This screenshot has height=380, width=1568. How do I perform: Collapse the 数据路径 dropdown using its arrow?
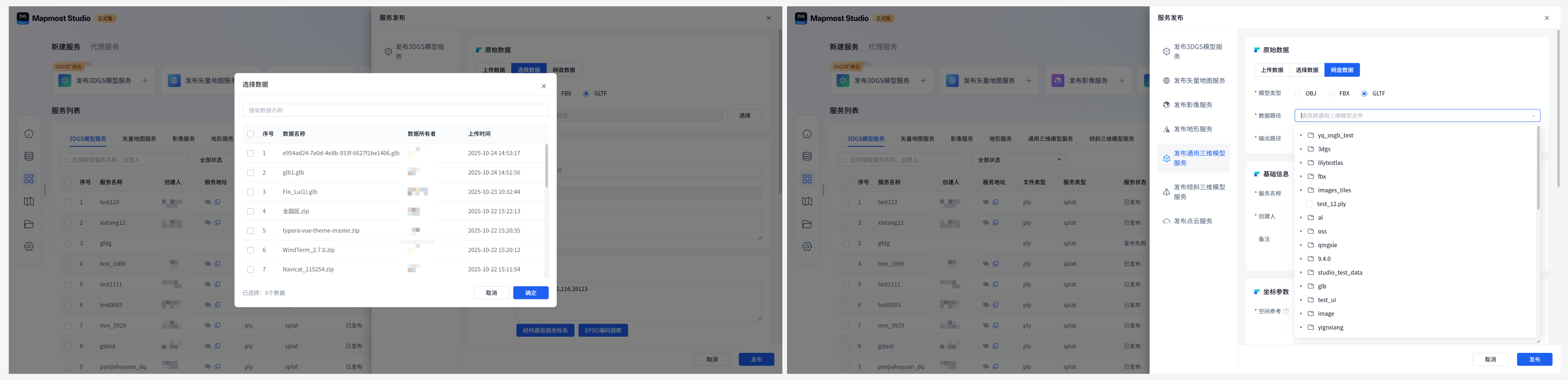pos(1533,116)
